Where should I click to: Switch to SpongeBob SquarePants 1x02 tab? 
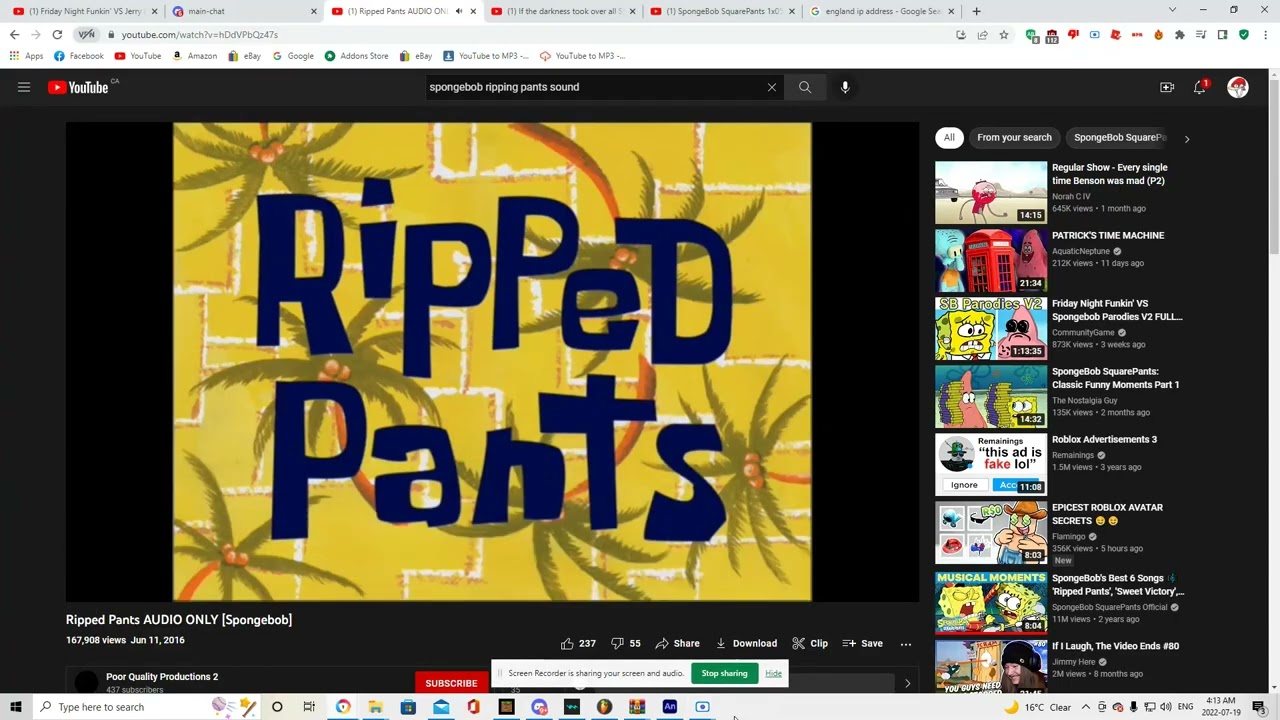point(722,11)
